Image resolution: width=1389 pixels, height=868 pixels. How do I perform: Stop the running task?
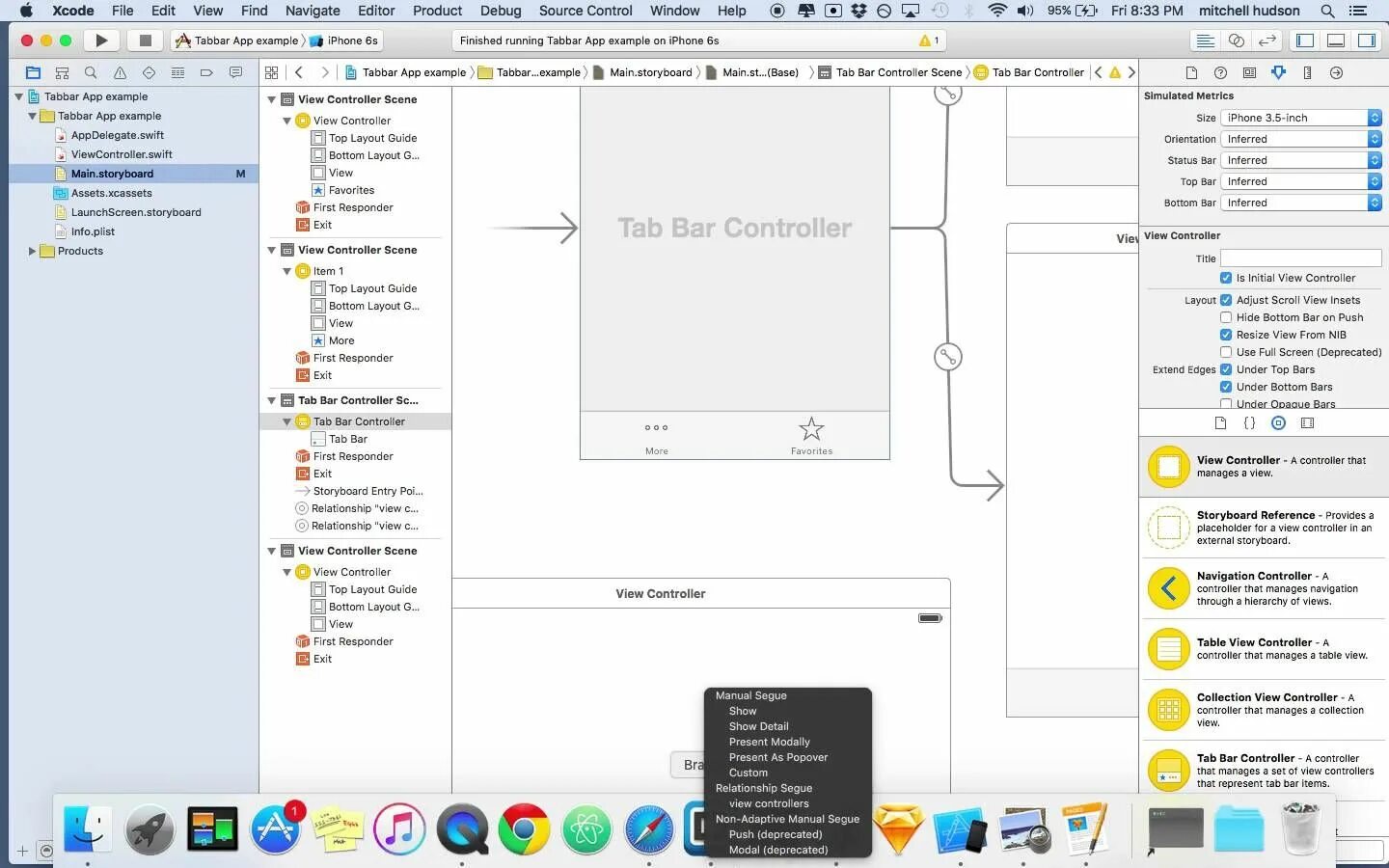click(146, 41)
